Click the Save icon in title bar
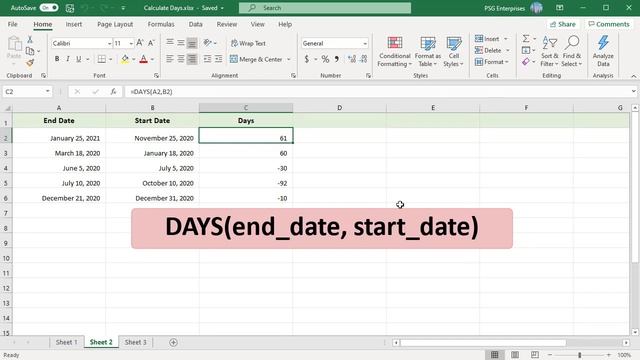640x360 pixels. [x=70, y=8]
